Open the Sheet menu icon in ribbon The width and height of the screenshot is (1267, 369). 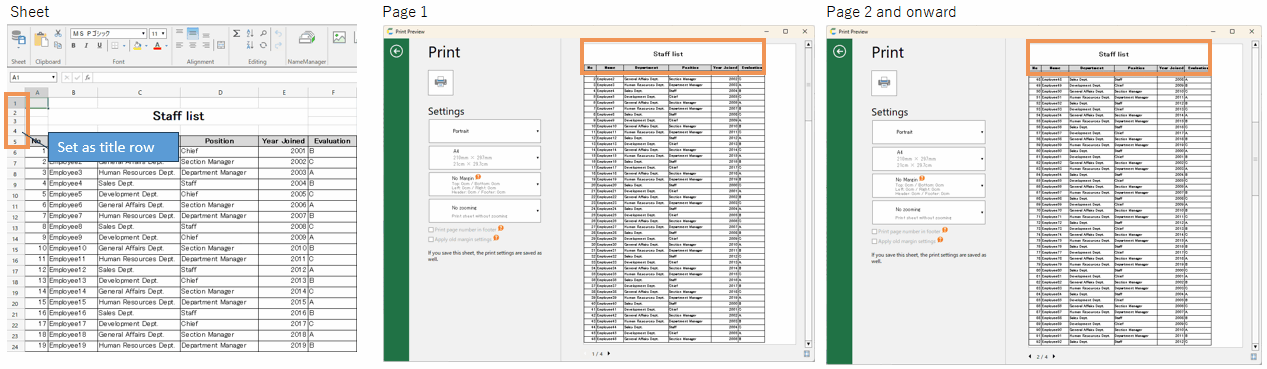coord(18,38)
